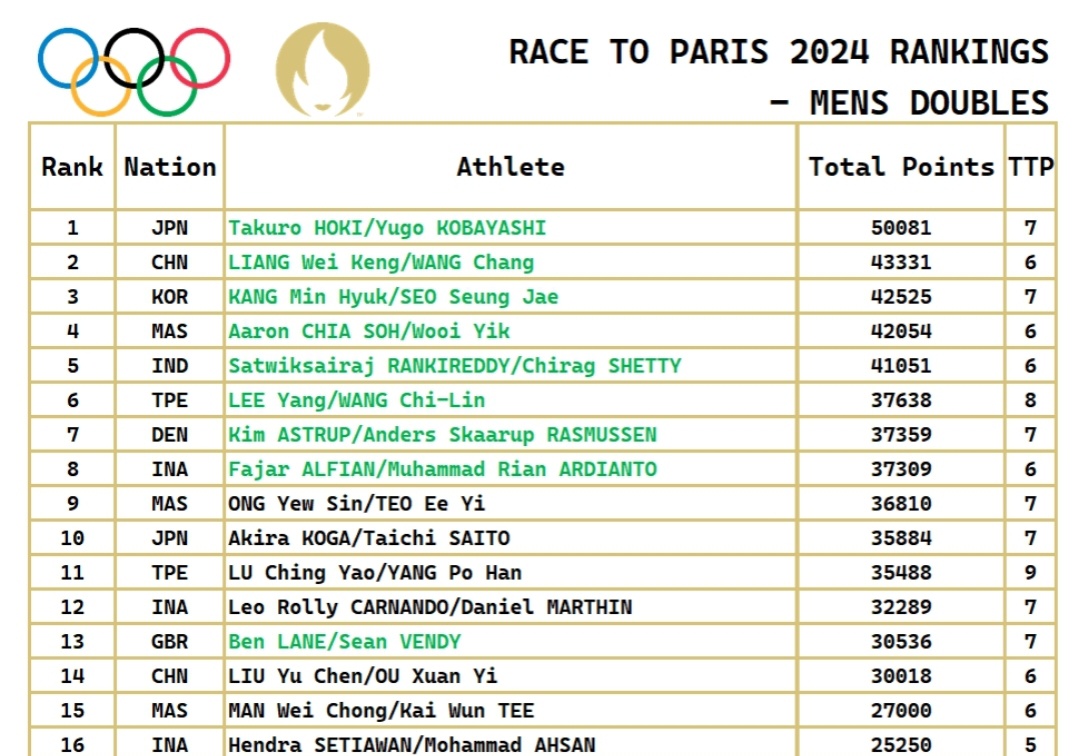Click the Athlete column header

(x=511, y=167)
